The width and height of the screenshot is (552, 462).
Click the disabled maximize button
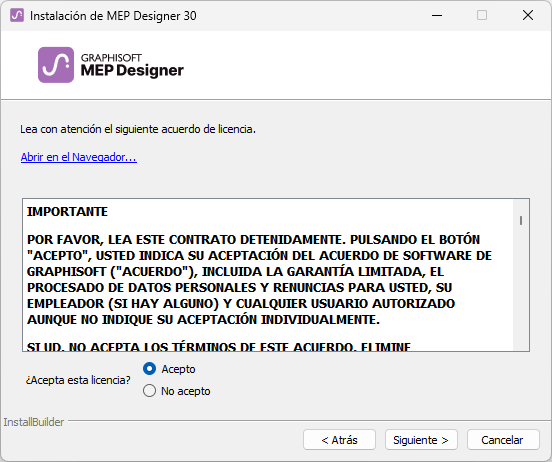tap(482, 15)
